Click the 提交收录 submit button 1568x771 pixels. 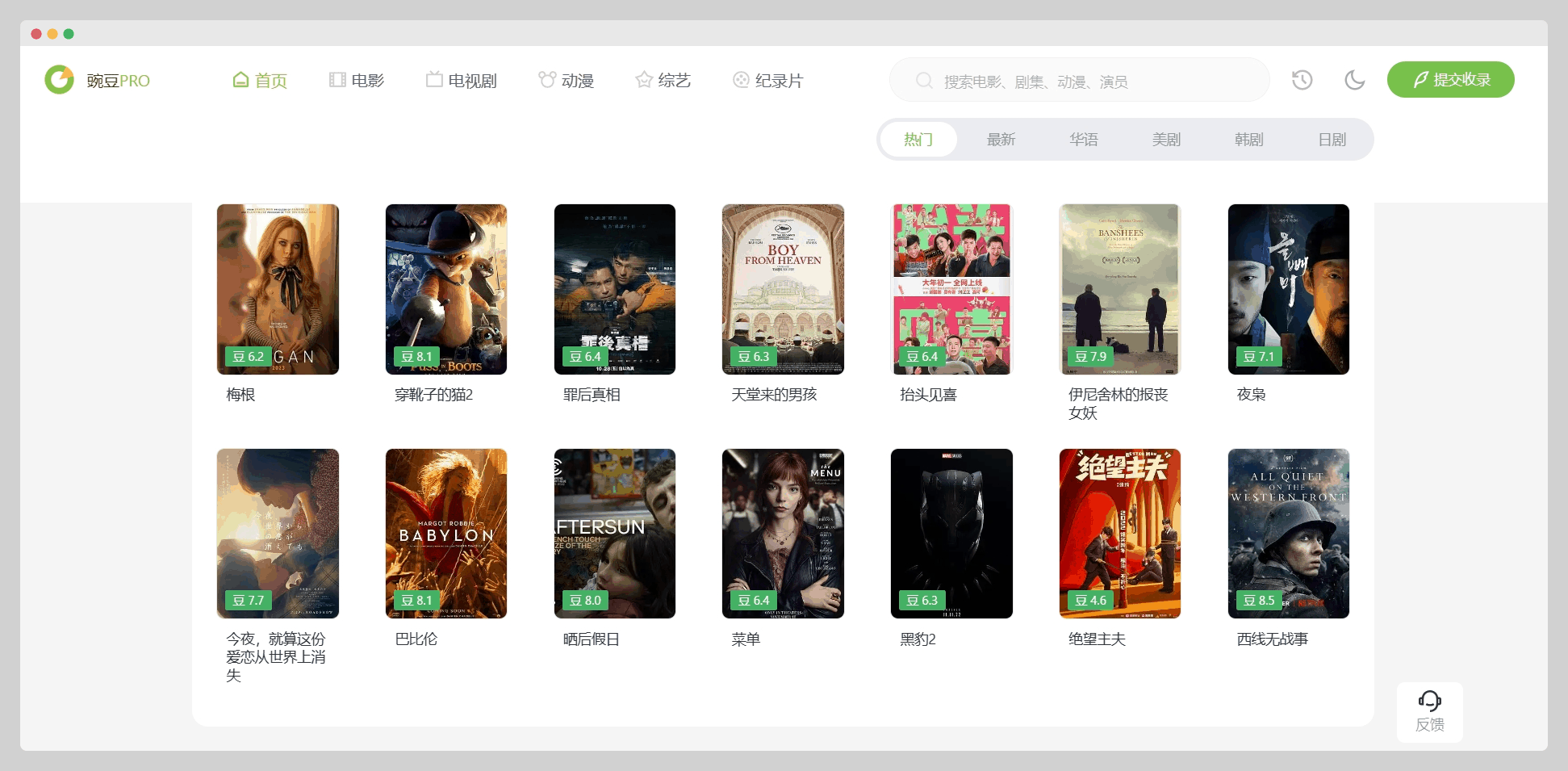click(x=1450, y=79)
